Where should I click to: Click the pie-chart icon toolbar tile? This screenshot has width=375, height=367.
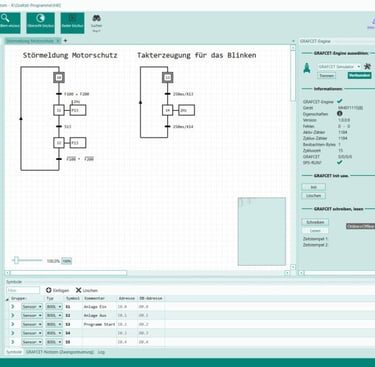[x=41, y=23]
